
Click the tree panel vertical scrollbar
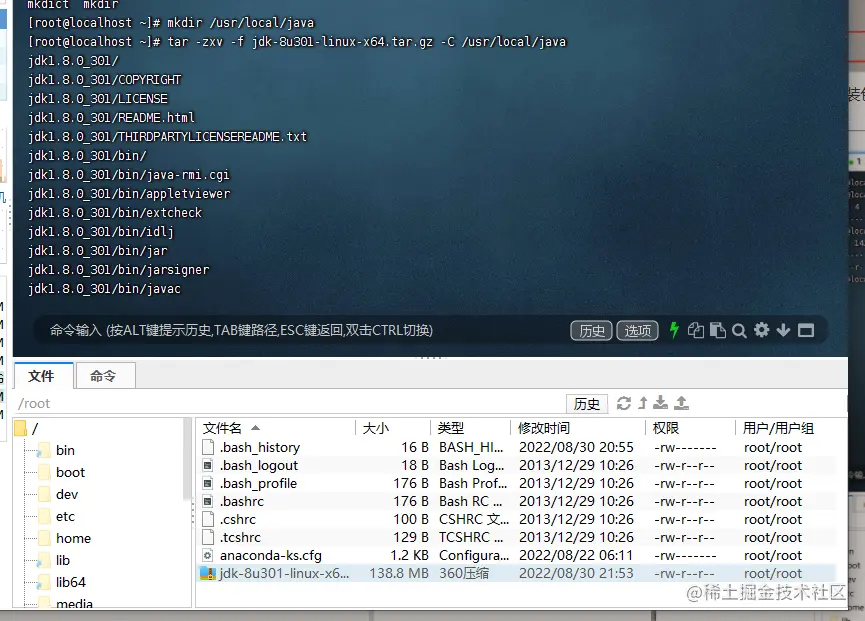(187, 461)
